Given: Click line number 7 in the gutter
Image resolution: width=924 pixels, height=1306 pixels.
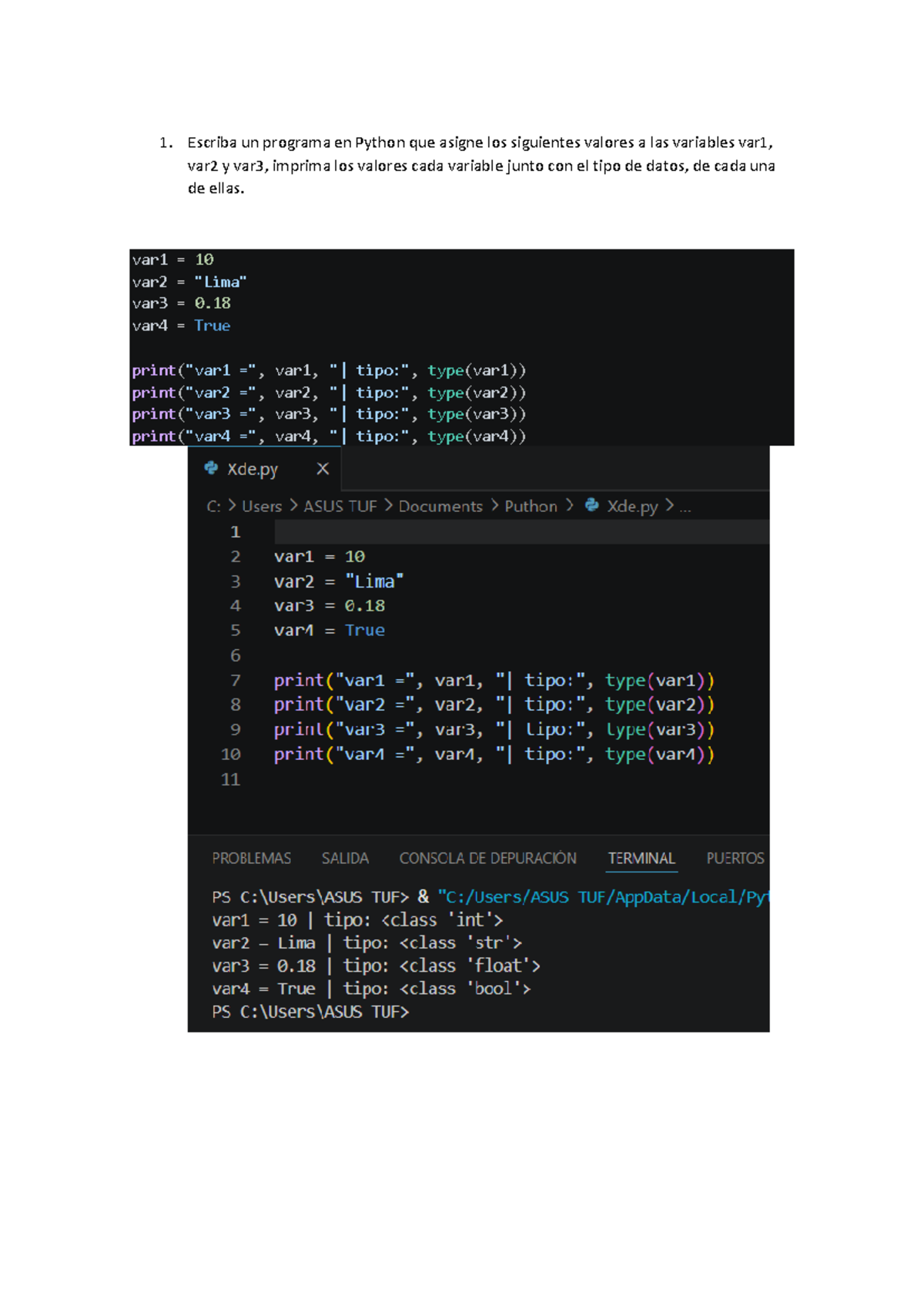Looking at the screenshot, I should point(235,680).
